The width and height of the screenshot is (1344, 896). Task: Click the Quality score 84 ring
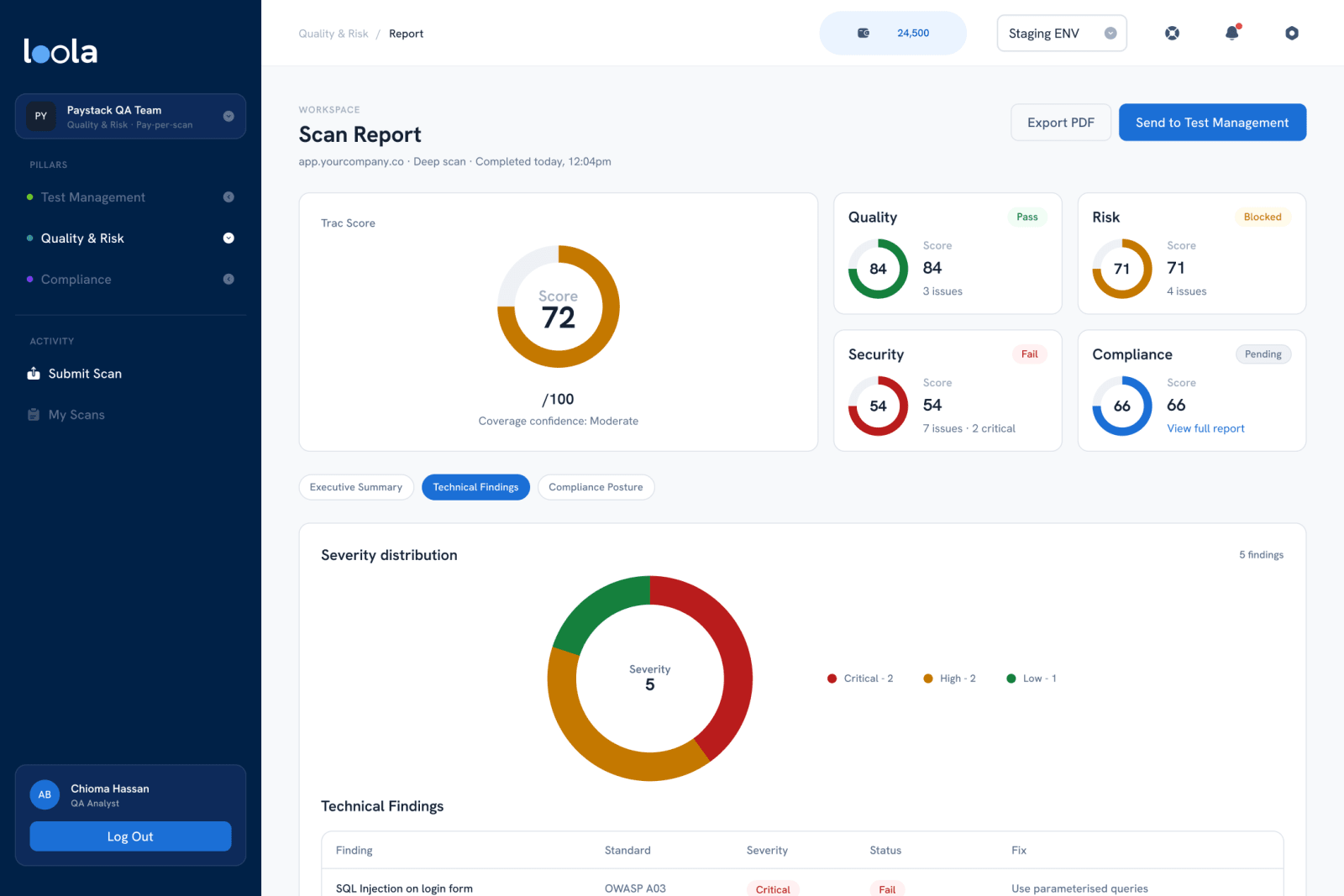point(878,269)
